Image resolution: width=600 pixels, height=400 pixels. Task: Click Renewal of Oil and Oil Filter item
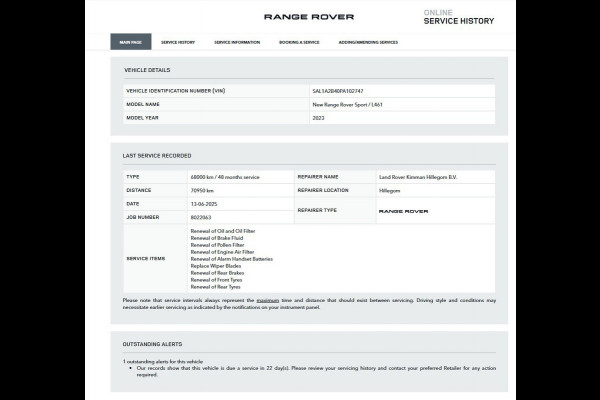(223, 231)
